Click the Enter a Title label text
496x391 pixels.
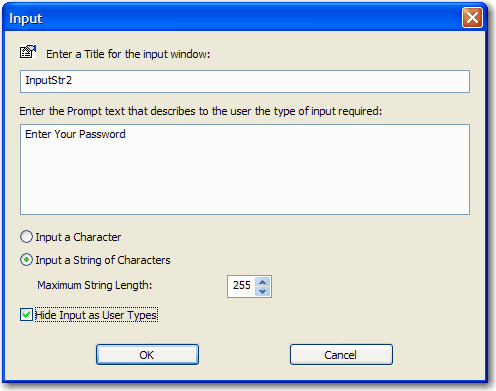tap(128, 54)
